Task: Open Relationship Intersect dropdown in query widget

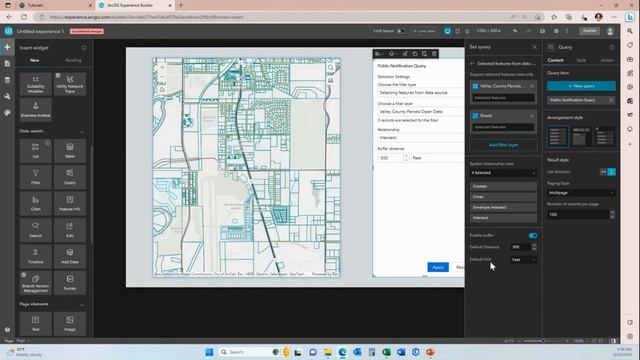Action: point(420,138)
